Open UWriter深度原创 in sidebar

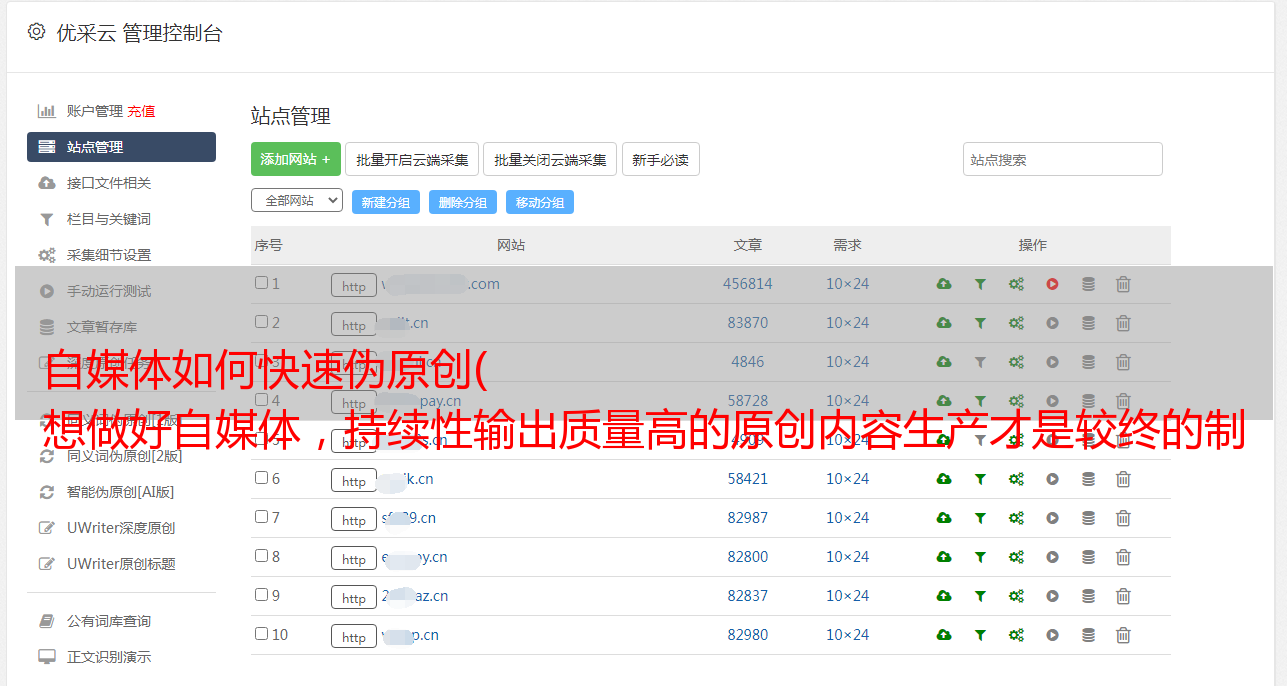pyautogui.click(x=121, y=528)
